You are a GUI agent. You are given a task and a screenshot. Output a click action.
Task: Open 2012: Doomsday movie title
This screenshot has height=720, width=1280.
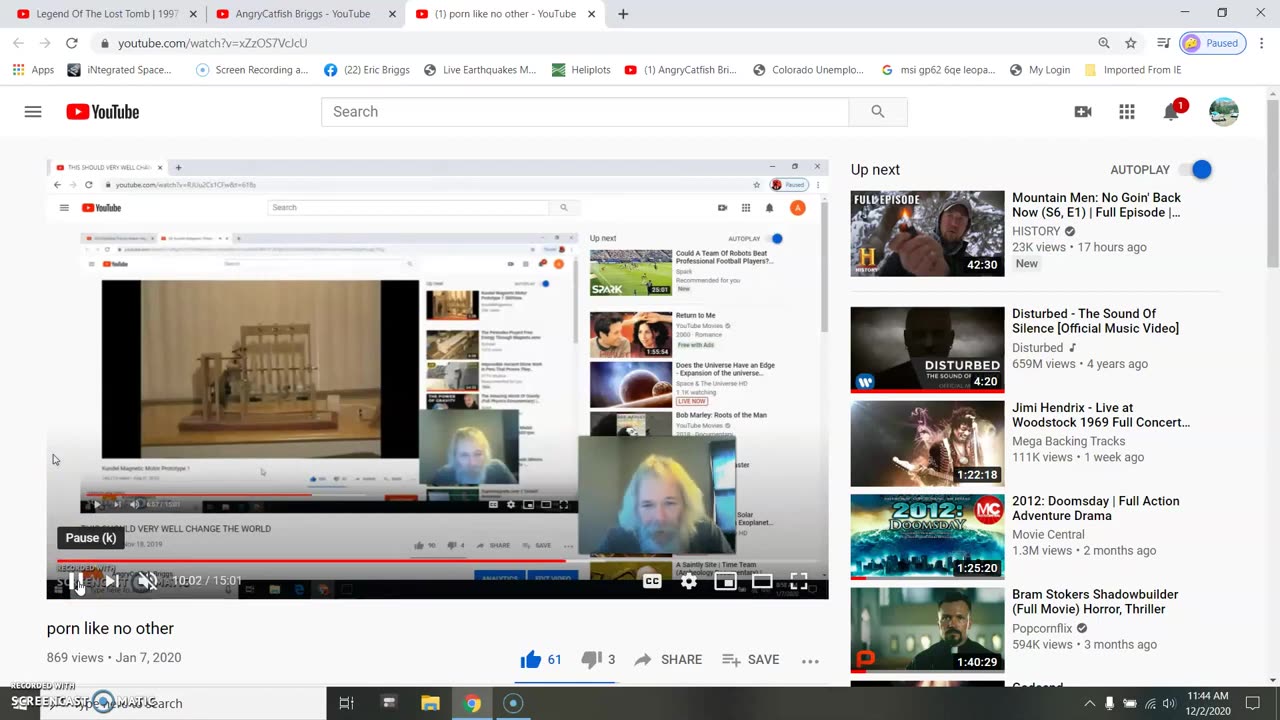tap(1095, 508)
